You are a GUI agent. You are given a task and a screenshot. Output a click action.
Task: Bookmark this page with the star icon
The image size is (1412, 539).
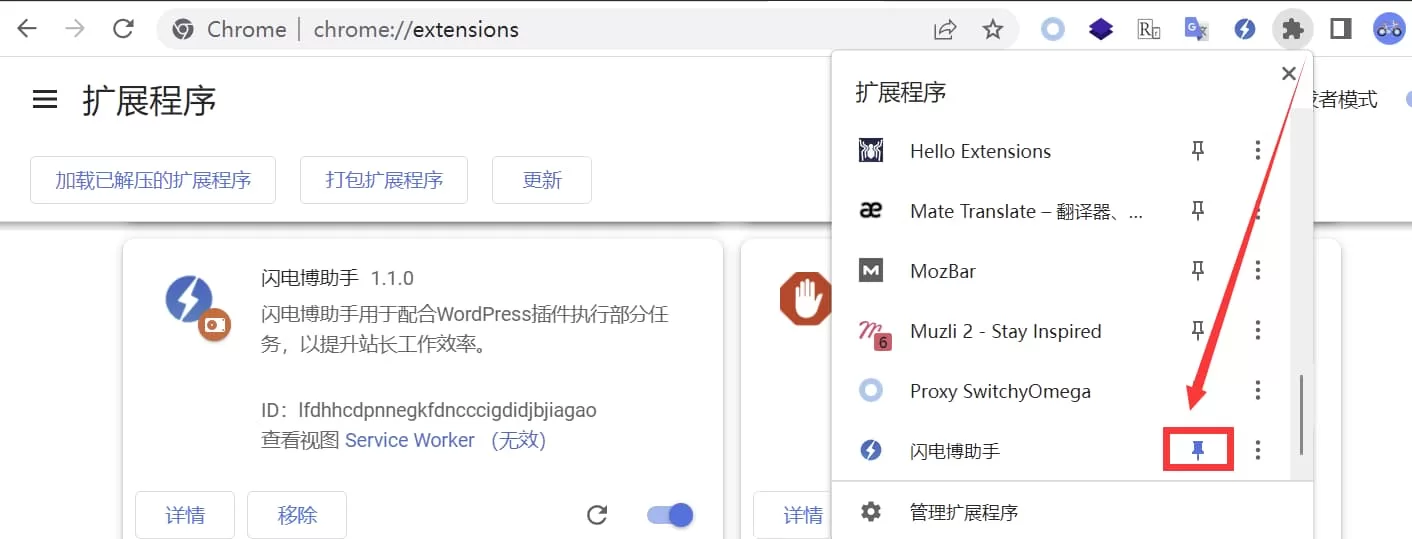click(992, 30)
